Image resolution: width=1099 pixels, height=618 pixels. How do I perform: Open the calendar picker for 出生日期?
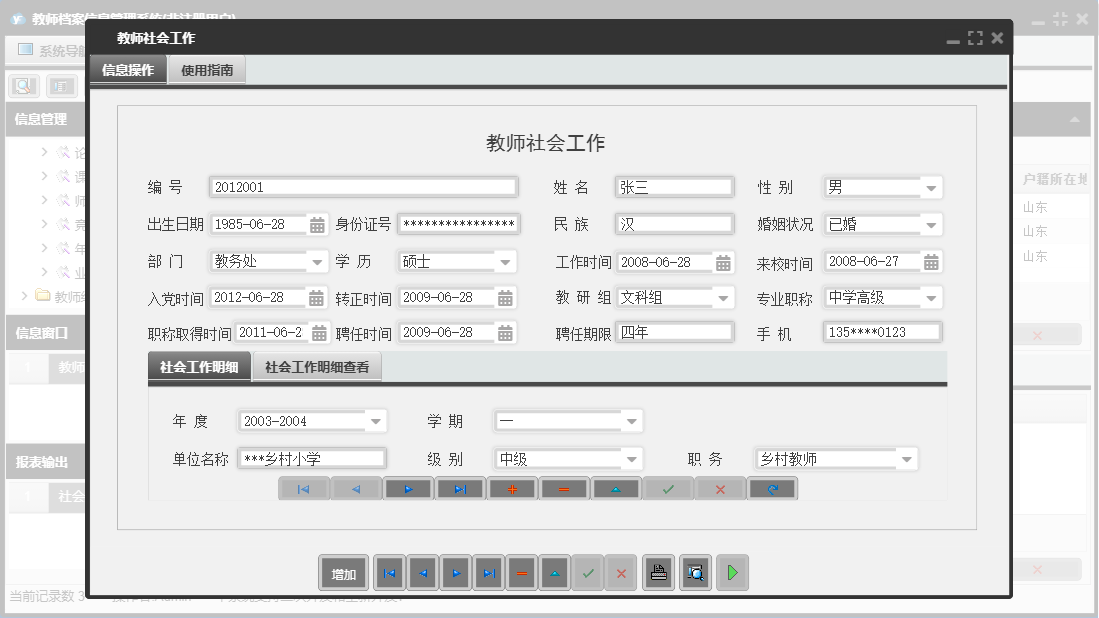318,224
